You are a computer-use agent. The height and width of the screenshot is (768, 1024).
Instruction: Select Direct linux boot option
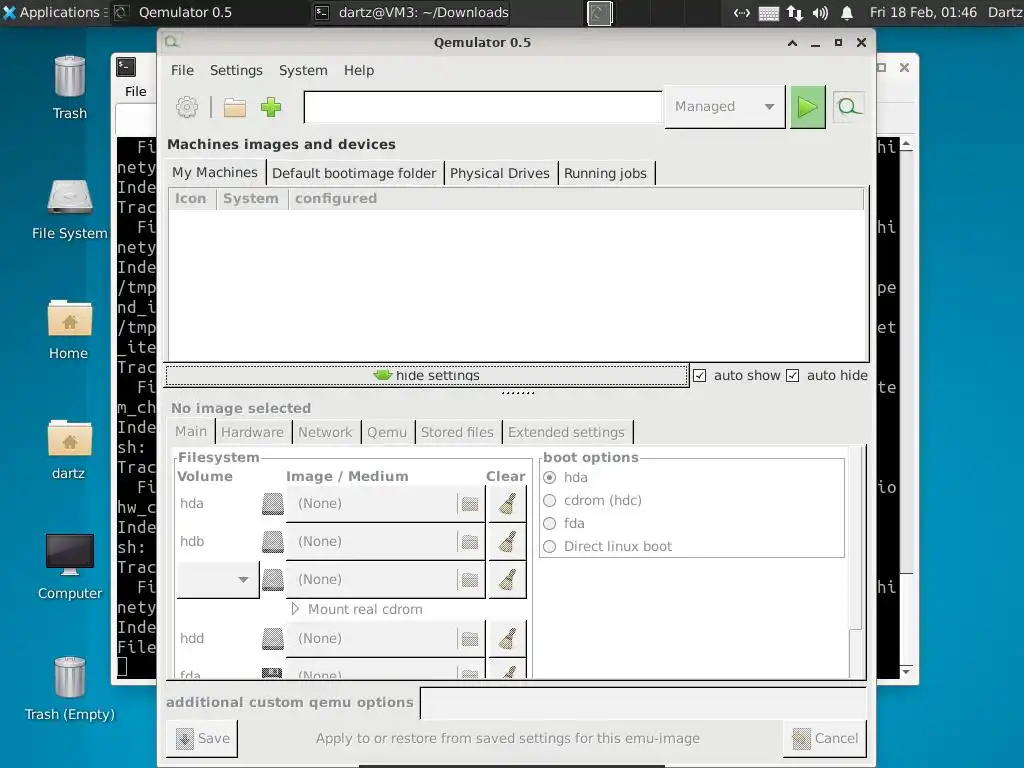[550, 547]
